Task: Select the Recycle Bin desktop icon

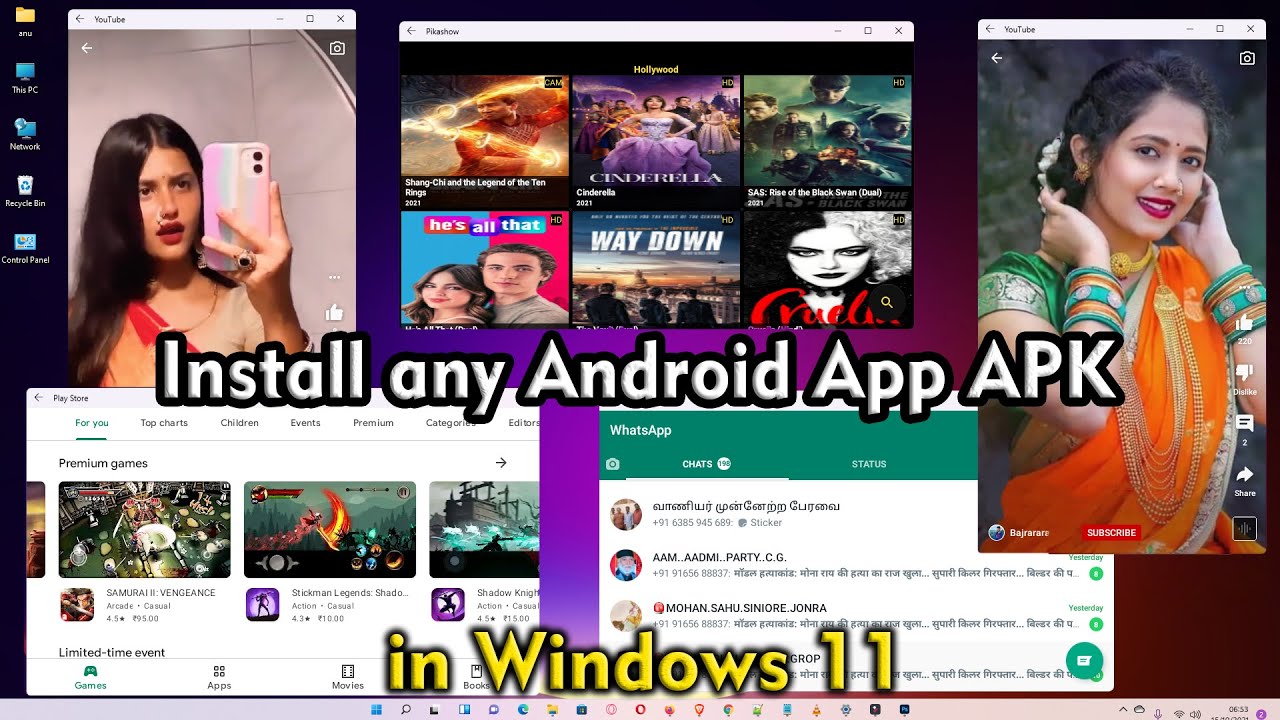Action: 25,191
